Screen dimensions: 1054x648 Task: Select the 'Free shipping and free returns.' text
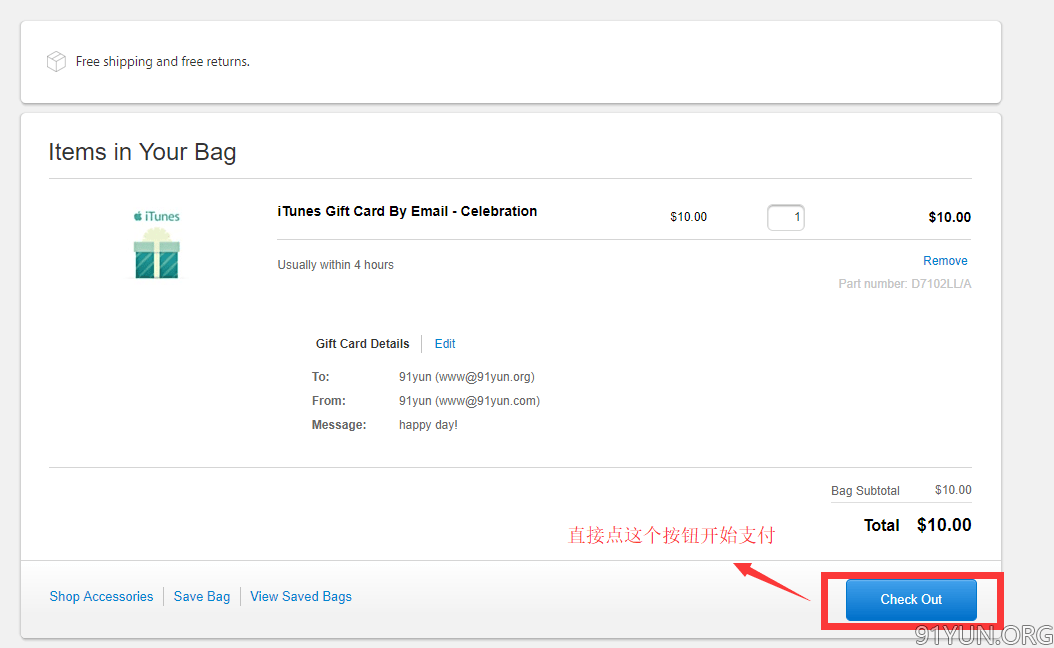click(163, 61)
